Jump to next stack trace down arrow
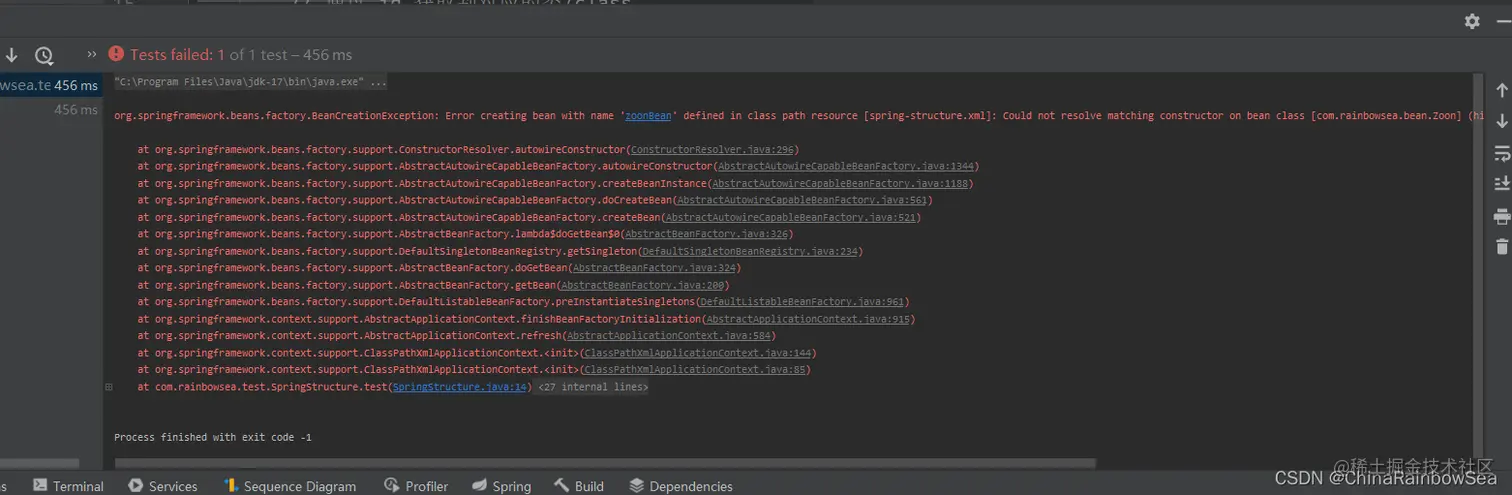The height and width of the screenshot is (495, 1512). [x=1501, y=121]
